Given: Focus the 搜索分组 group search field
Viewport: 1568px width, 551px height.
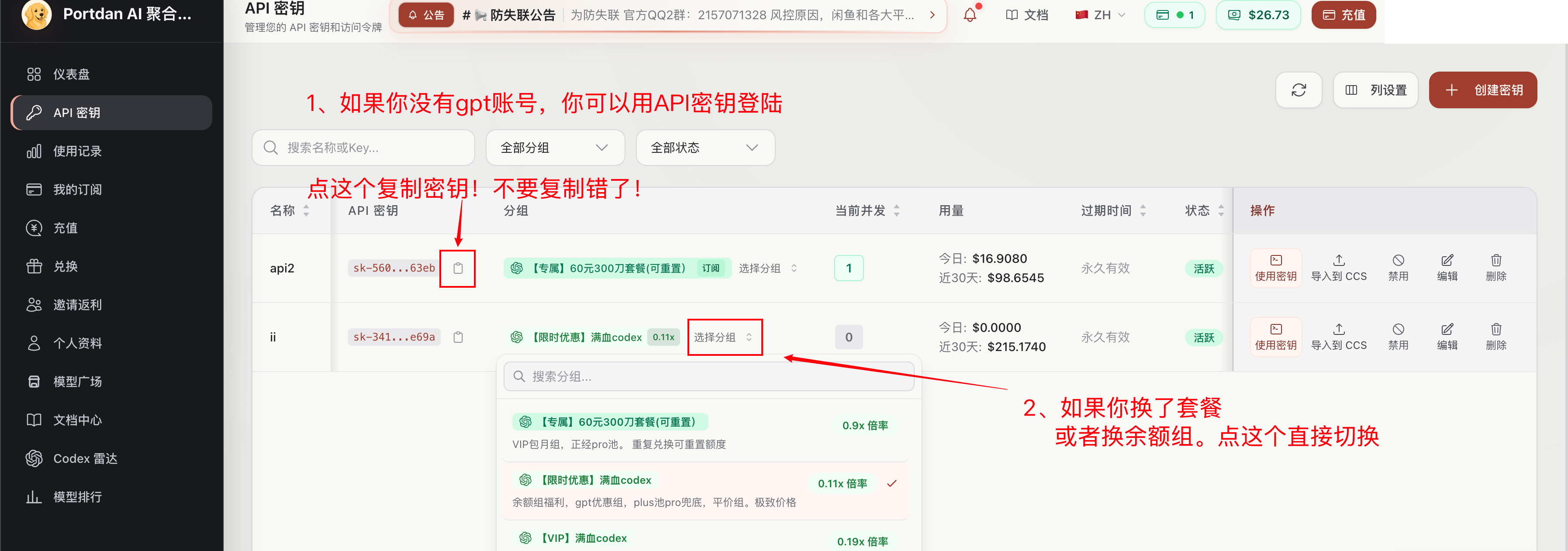Looking at the screenshot, I should click(x=708, y=376).
